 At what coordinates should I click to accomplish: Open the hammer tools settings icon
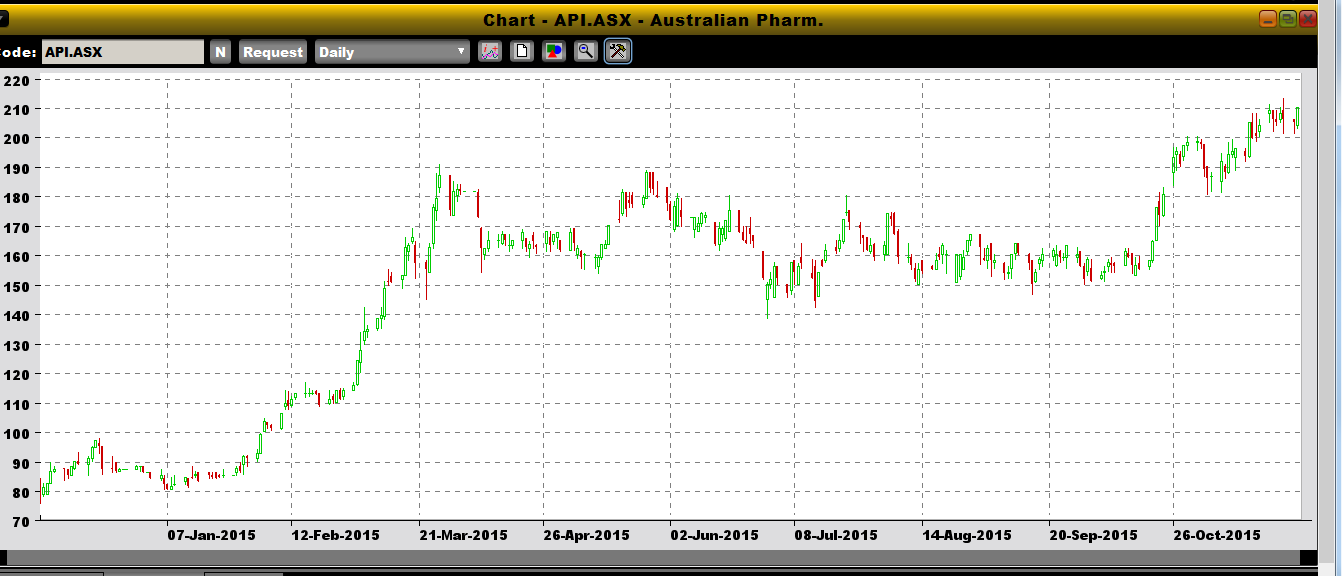[618, 52]
